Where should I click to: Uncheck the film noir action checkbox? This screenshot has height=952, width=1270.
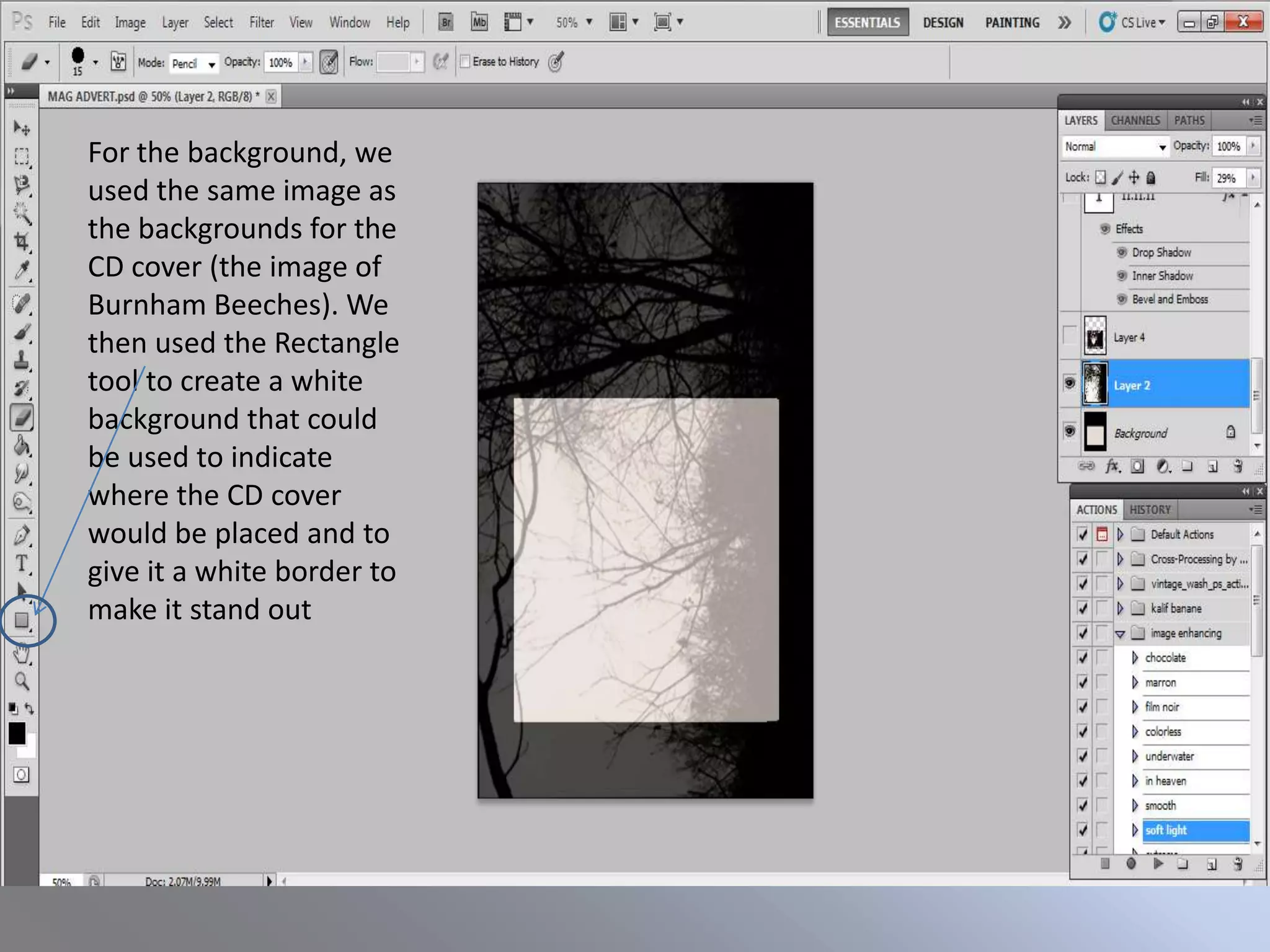pyautogui.click(x=1082, y=707)
